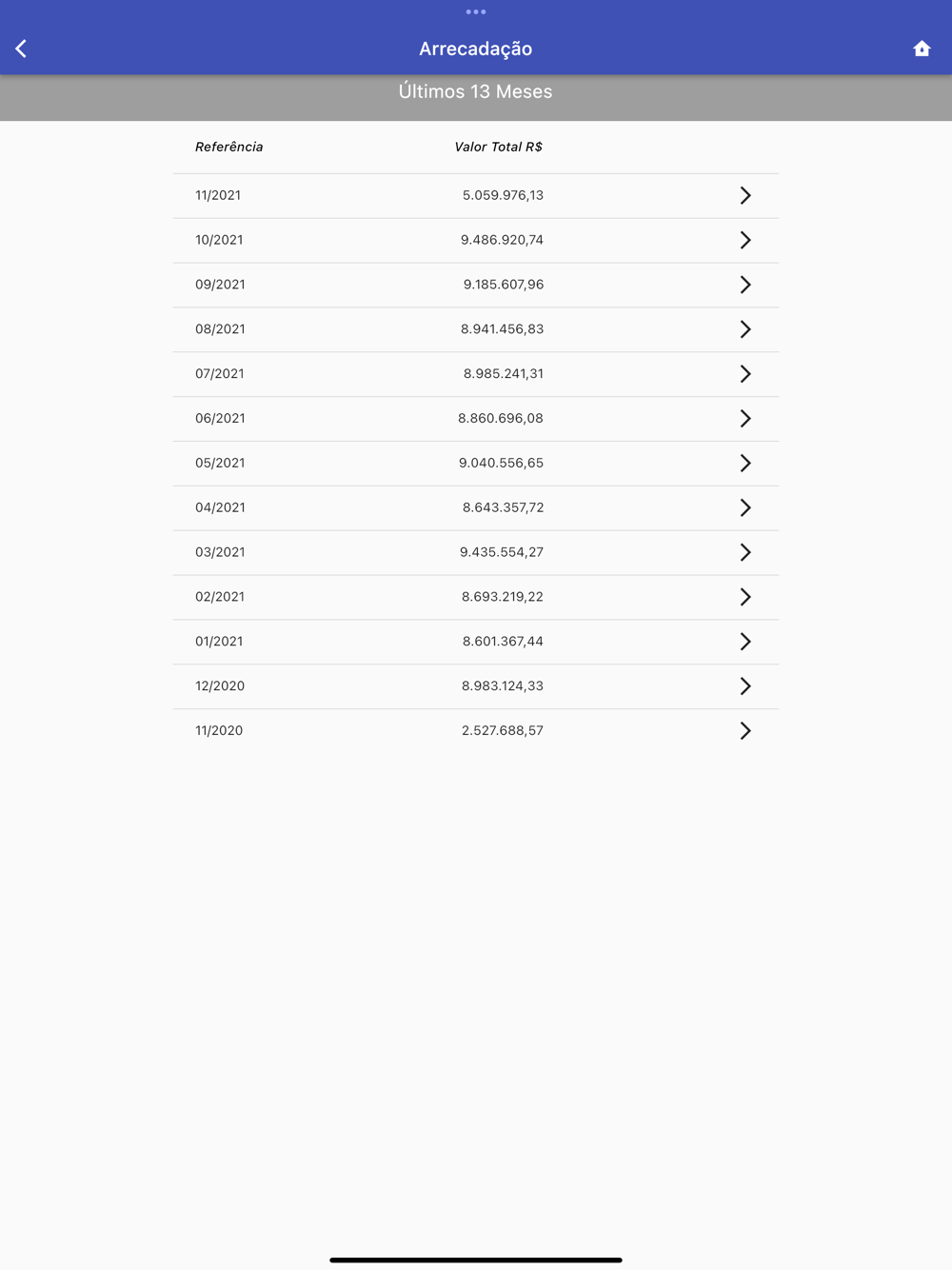952x1270 pixels.
Task: Expand the 09/2021 row arrow
Action: (x=745, y=285)
